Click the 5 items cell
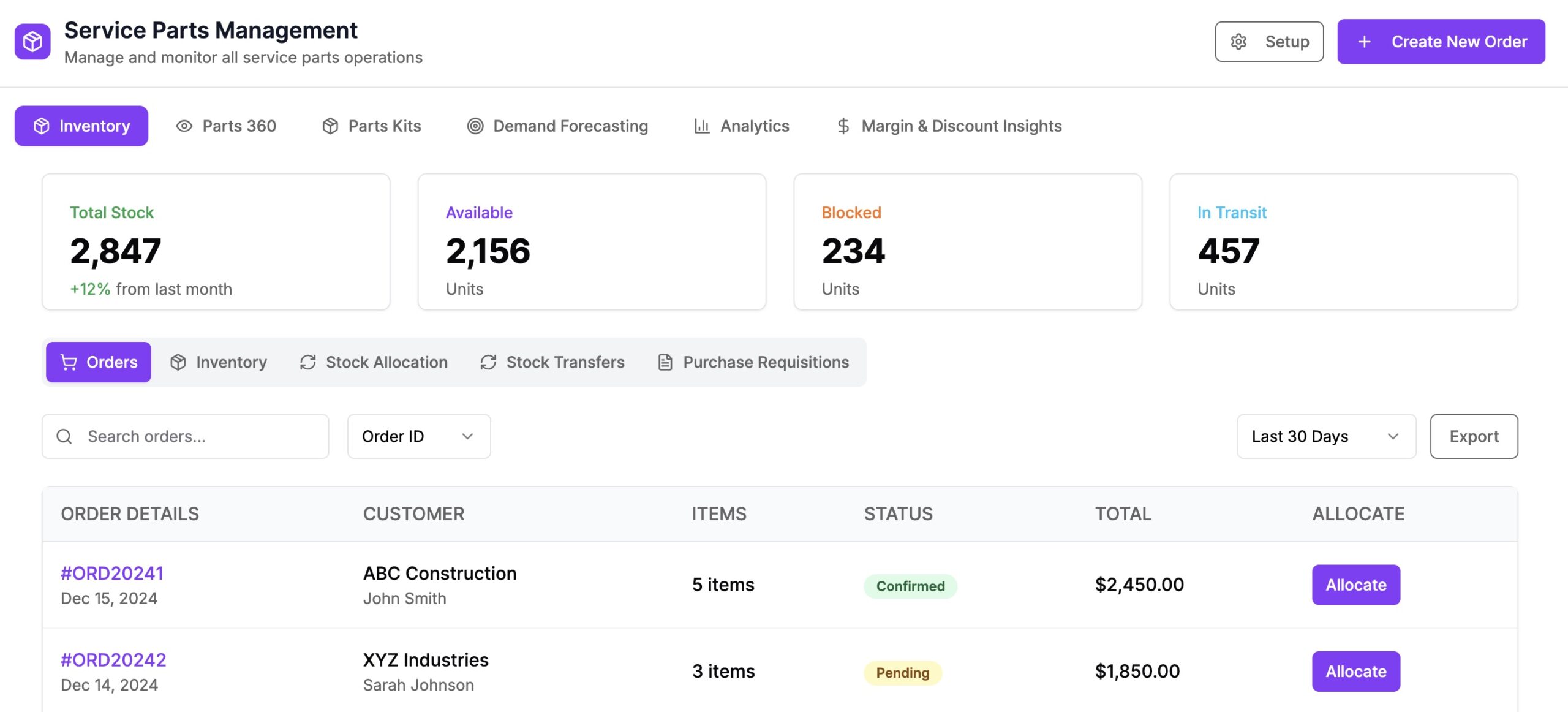1568x712 pixels. click(x=723, y=585)
